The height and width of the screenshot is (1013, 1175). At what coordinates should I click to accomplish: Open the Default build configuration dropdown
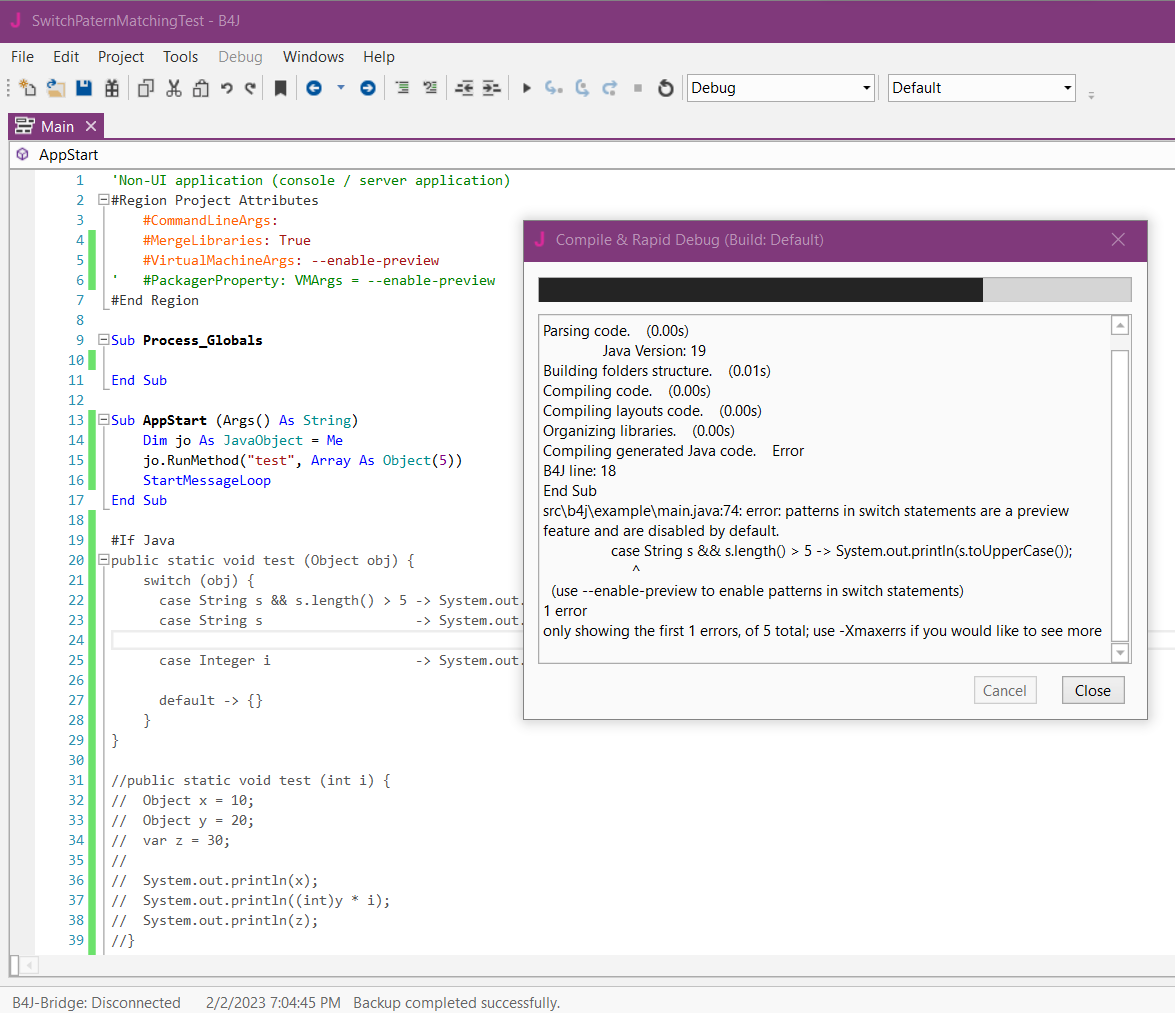(x=981, y=88)
